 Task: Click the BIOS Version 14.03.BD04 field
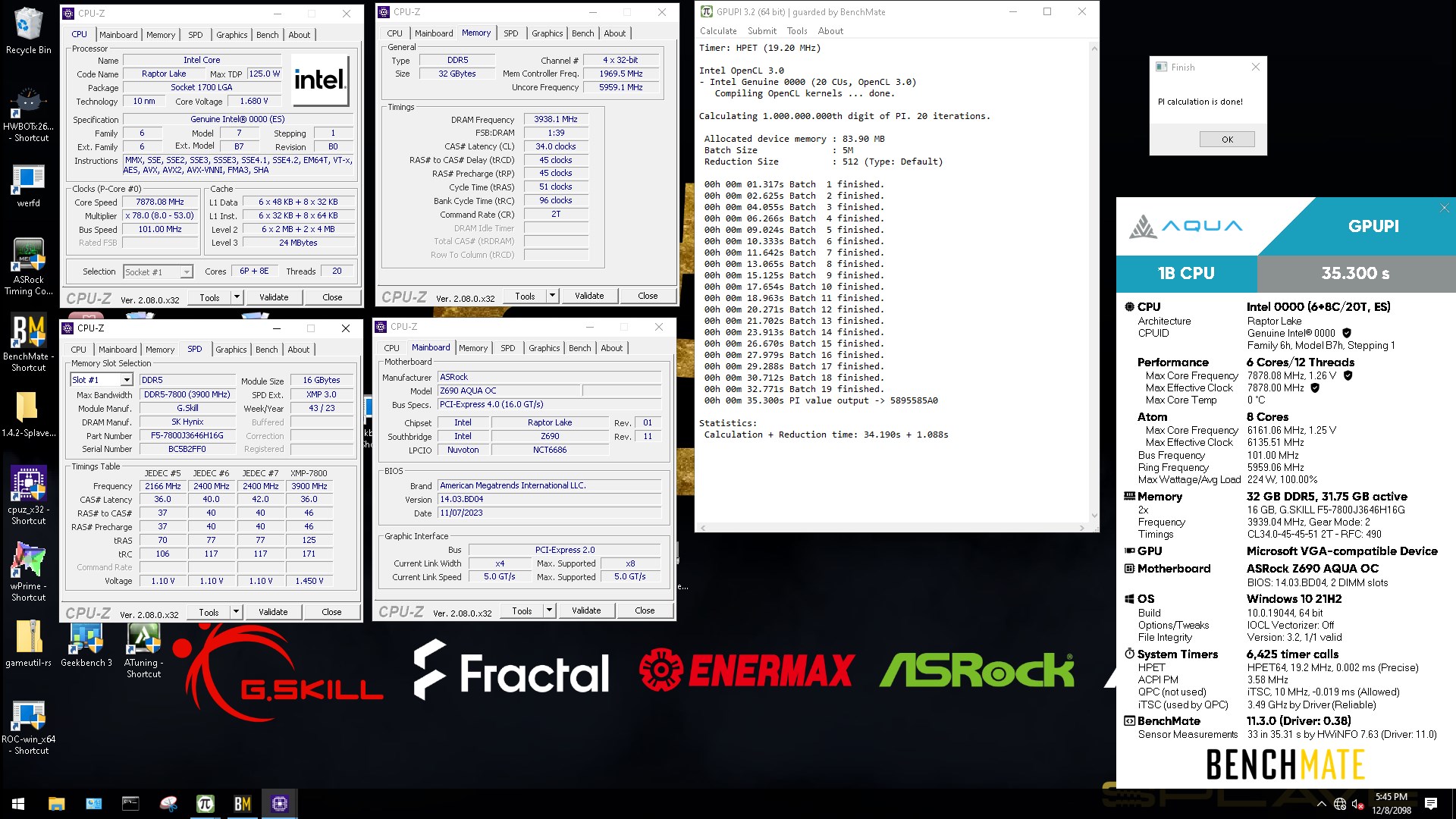tap(550, 499)
